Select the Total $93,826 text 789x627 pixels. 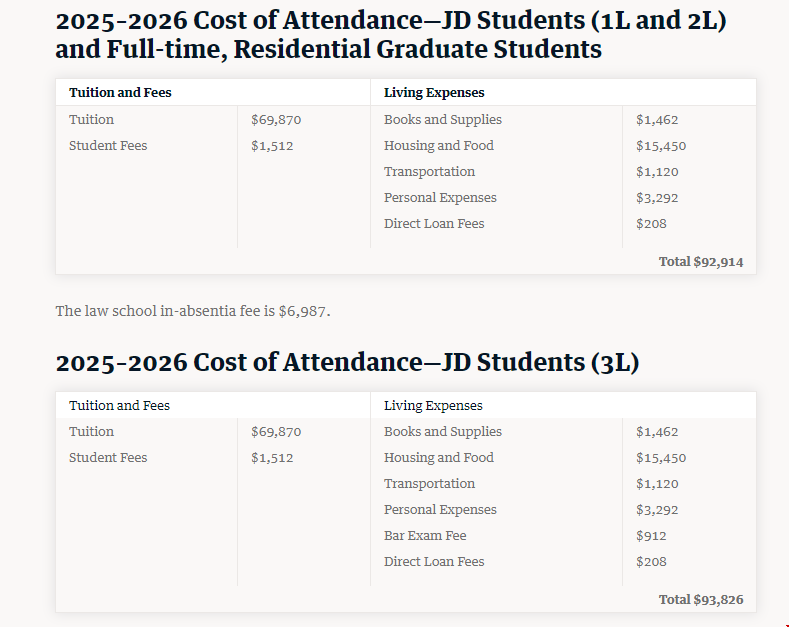tap(700, 600)
